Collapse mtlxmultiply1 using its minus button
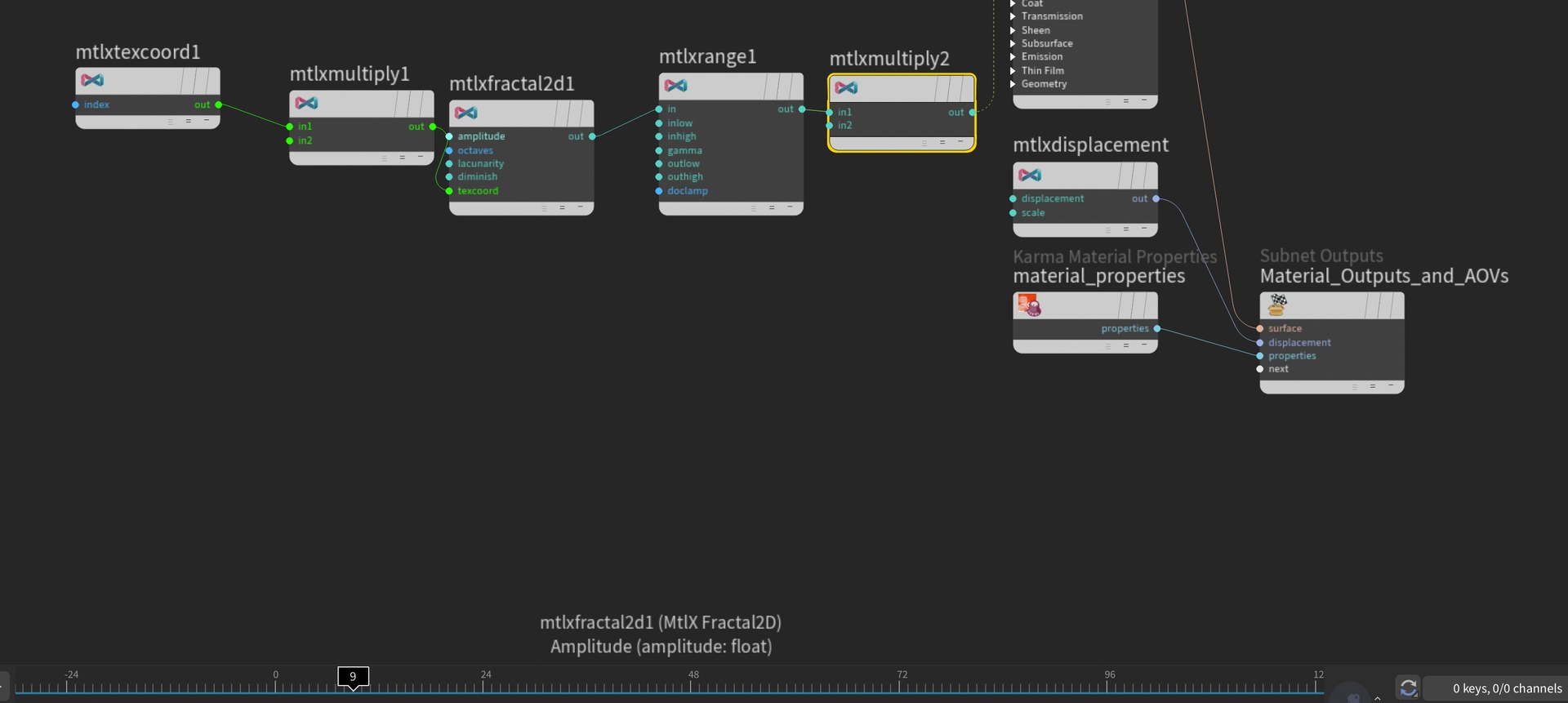Screen dimensions: 1568x703 pos(421,157)
